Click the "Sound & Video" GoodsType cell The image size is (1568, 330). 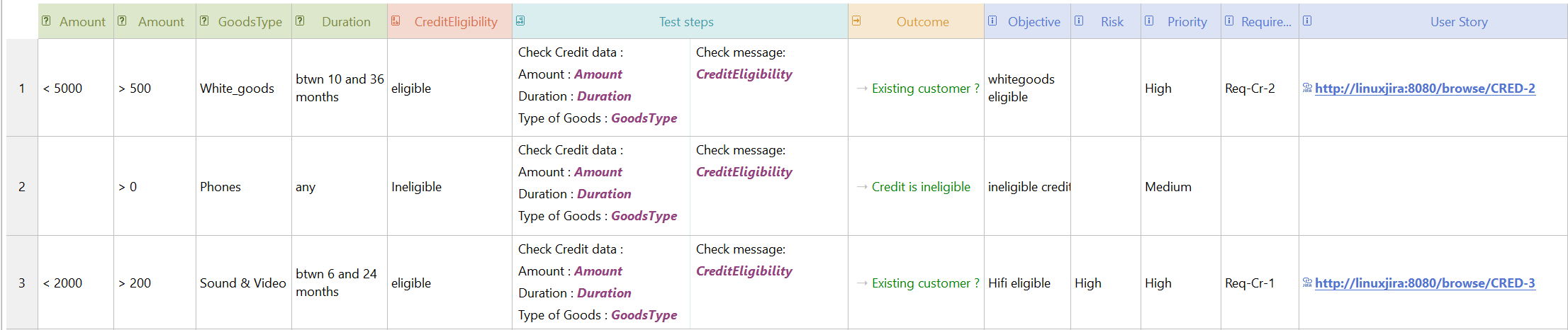[x=242, y=283]
